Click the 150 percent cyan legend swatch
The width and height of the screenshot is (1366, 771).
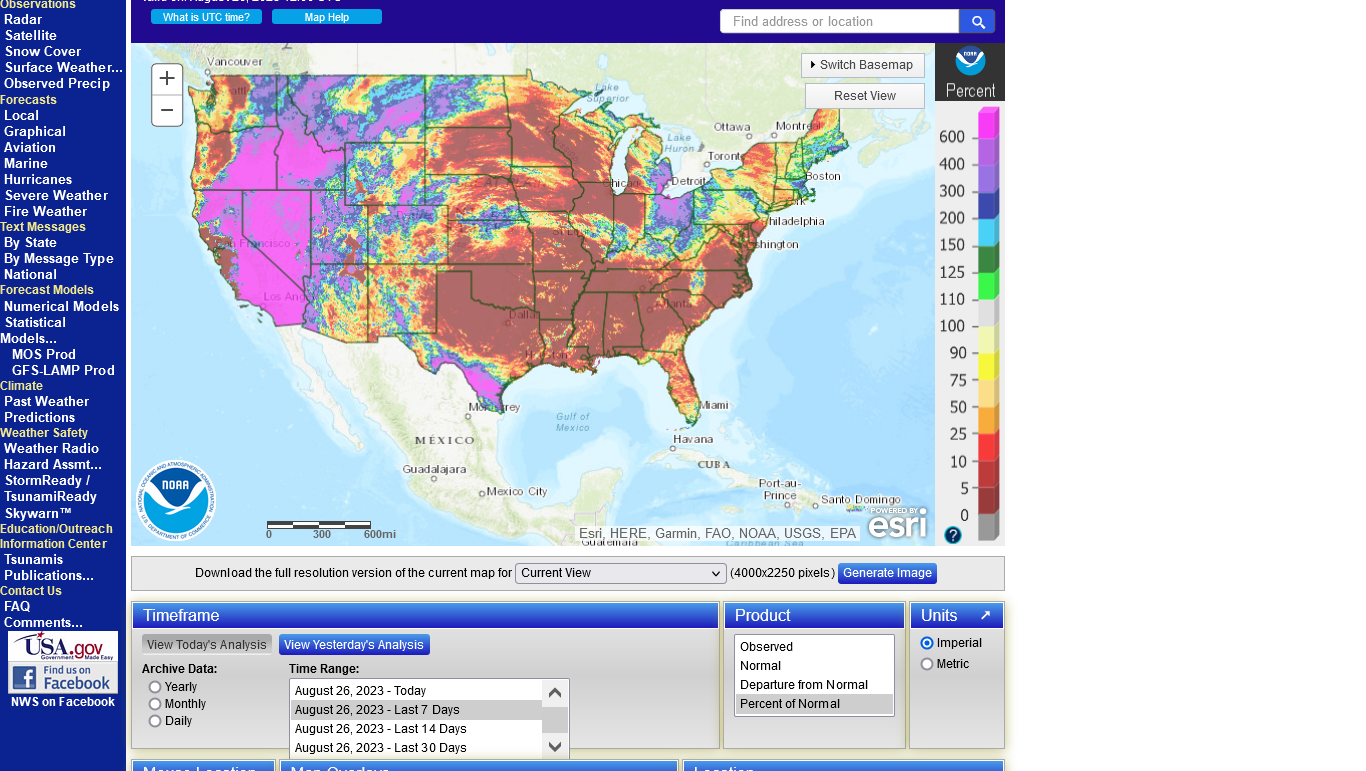tap(987, 233)
